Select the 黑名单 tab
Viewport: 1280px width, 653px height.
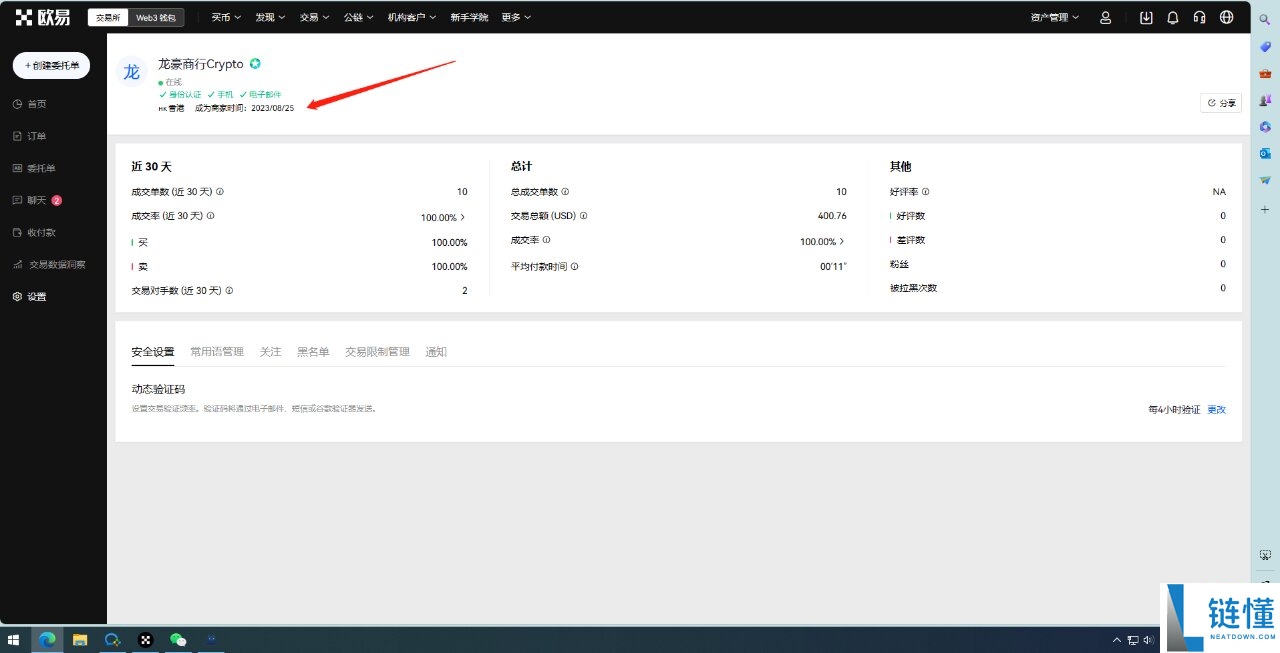(x=313, y=352)
